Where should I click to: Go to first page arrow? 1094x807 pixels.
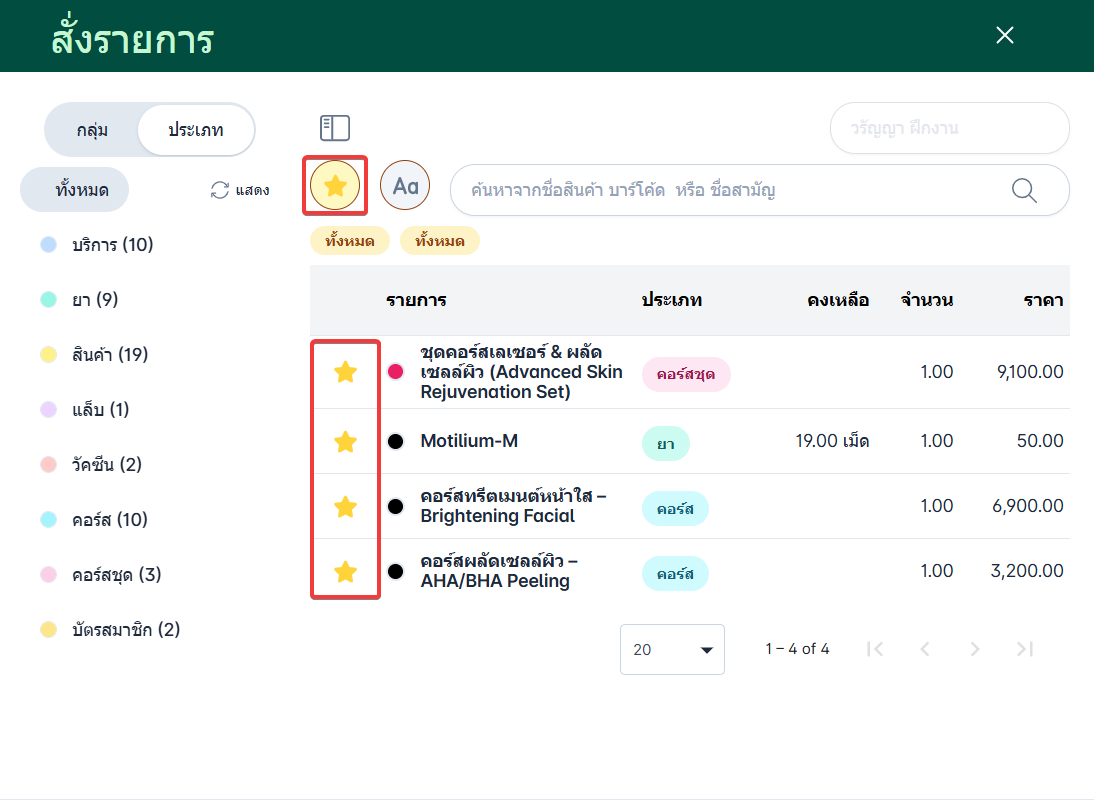tap(875, 649)
